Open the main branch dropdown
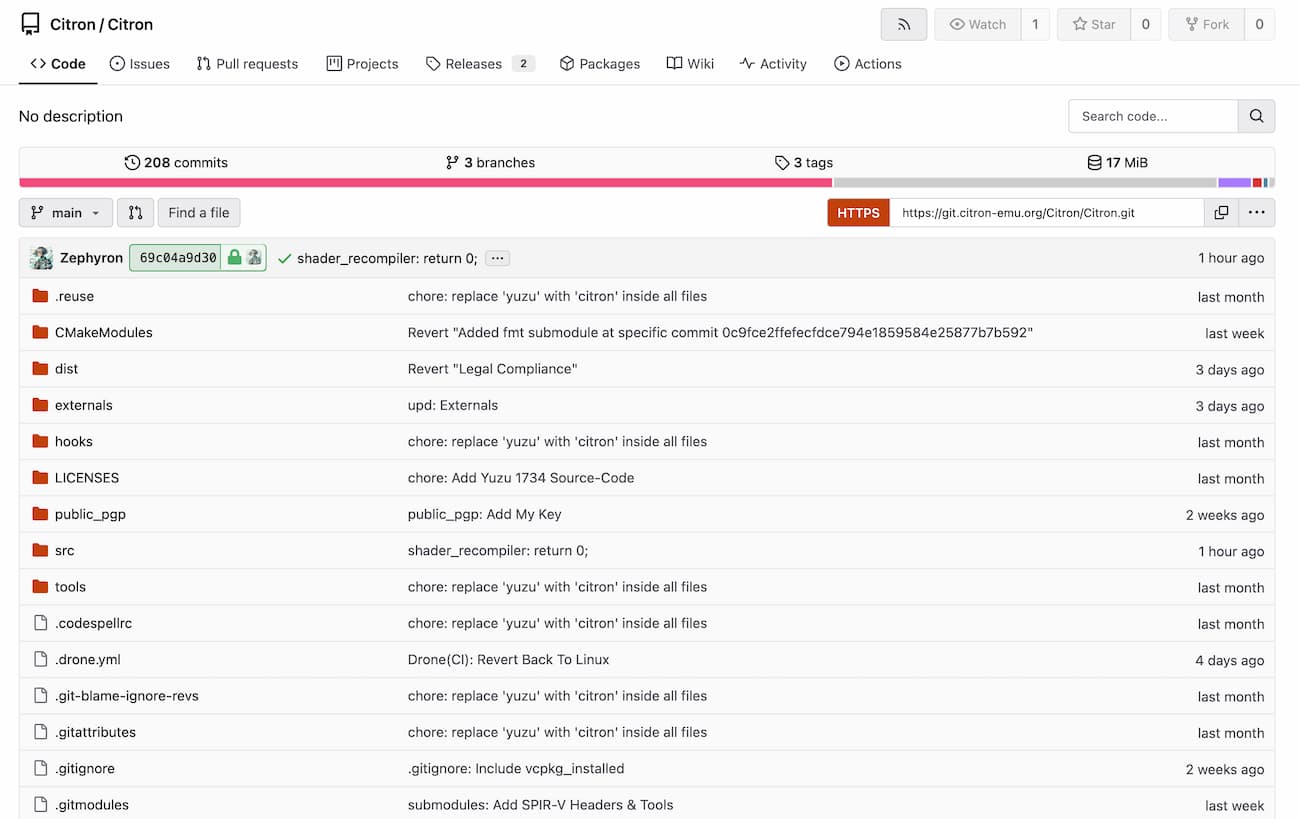This screenshot has height=819, width=1300. (x=66, y=213)
